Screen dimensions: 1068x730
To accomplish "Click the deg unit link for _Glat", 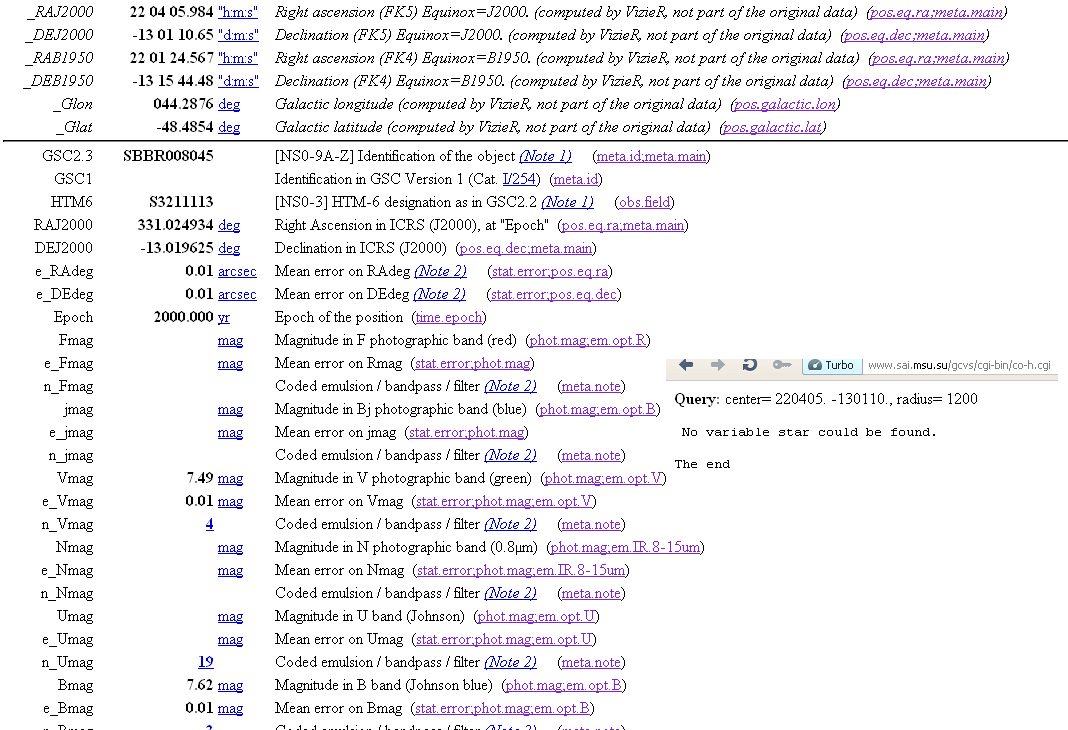I will (229, 127).
